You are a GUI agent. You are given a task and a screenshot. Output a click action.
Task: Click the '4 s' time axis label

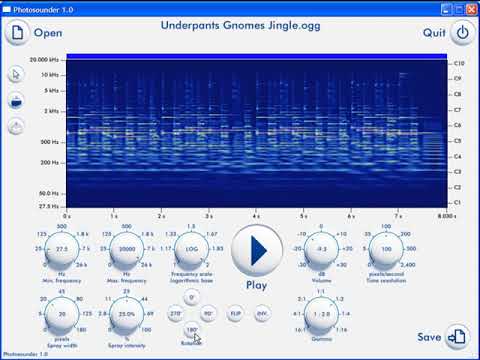(256, 216)
